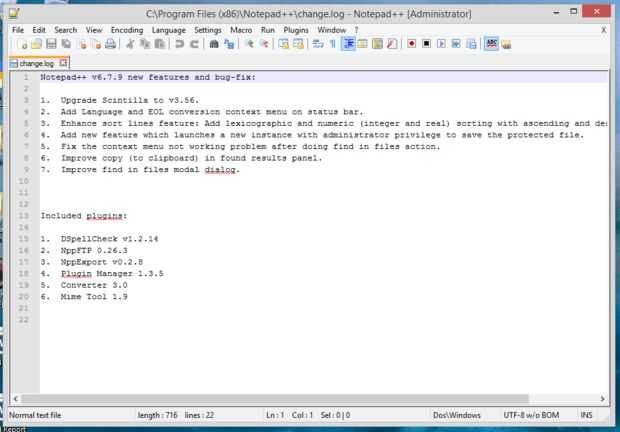Click the Paste clipboard icon
This screenshot has height=432, width=620.
click(x=160, y=44)
